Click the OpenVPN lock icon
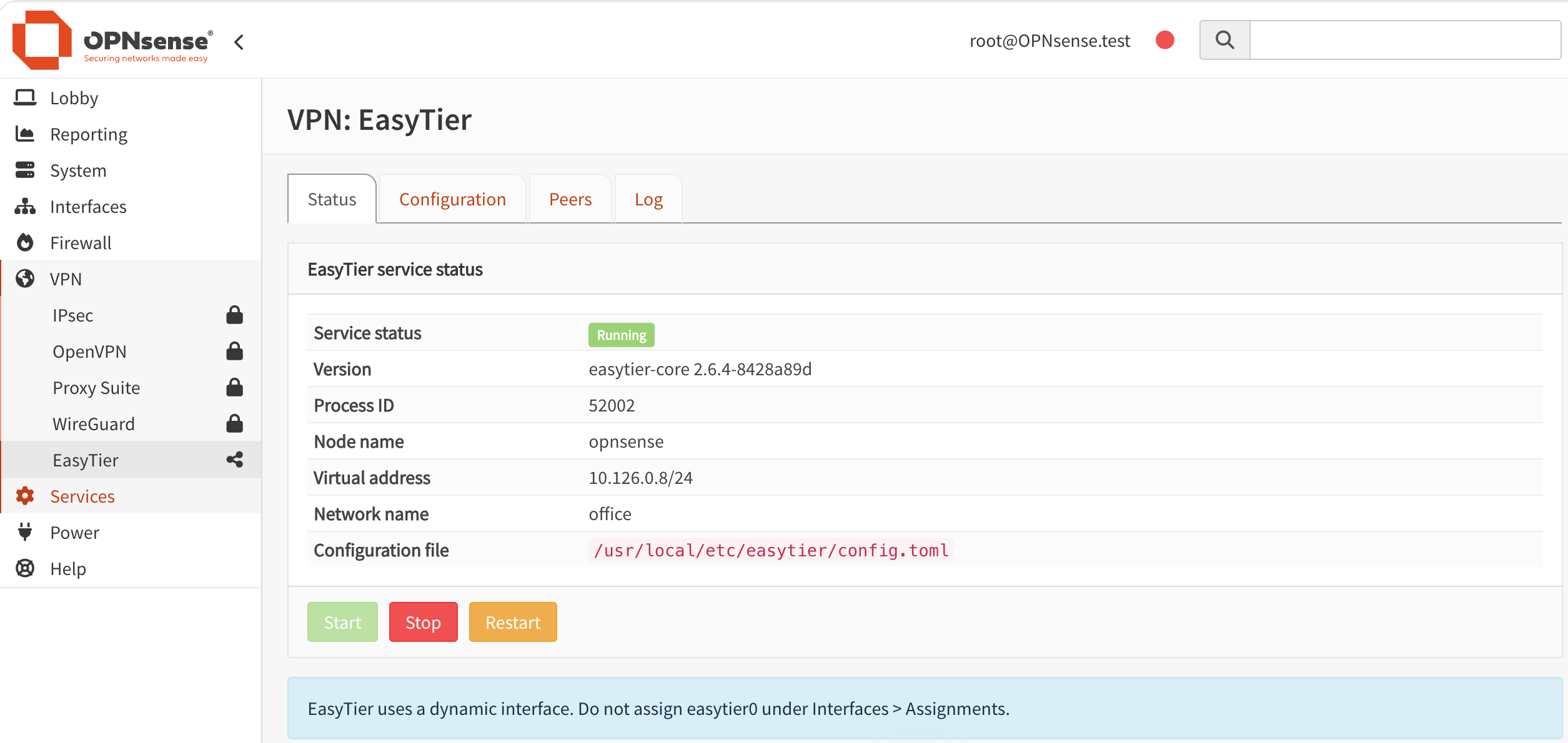This screenshot has height=743, width=1568. pos(235,351)
